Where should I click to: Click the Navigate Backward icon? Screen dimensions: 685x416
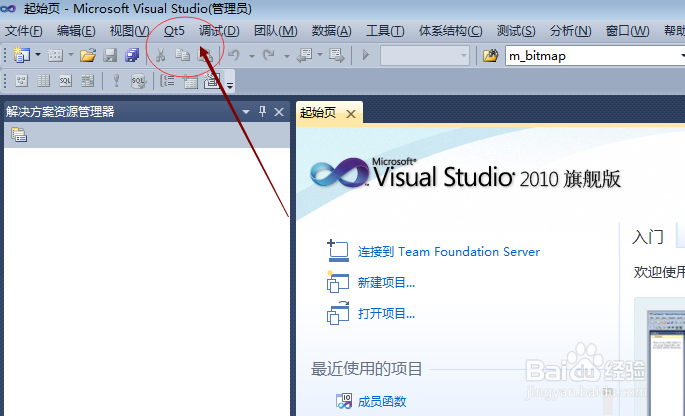[304, 55]
